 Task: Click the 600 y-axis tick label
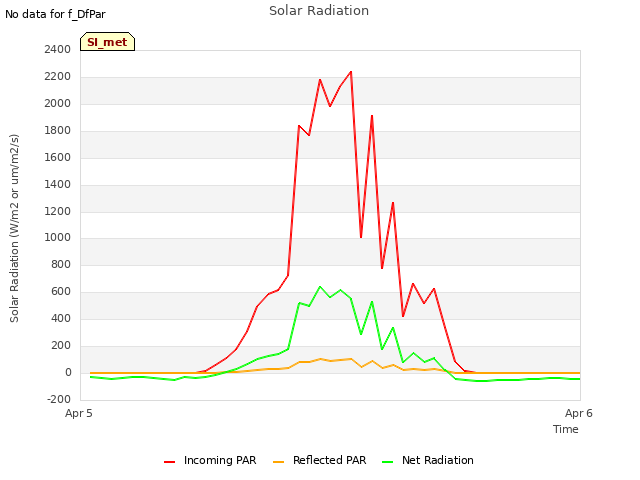point(61,291)
